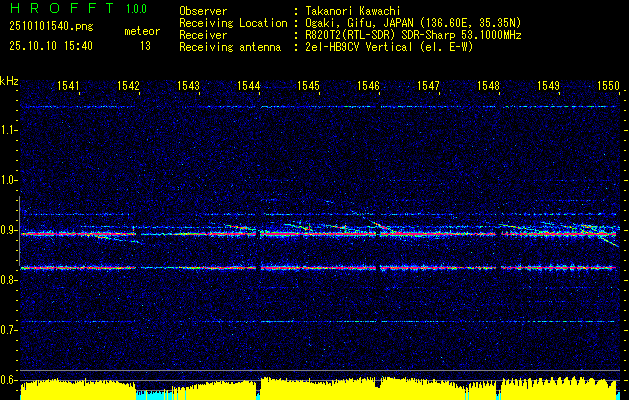Click the 1545 time marker
629x400 pixels.
pos(308,85)
